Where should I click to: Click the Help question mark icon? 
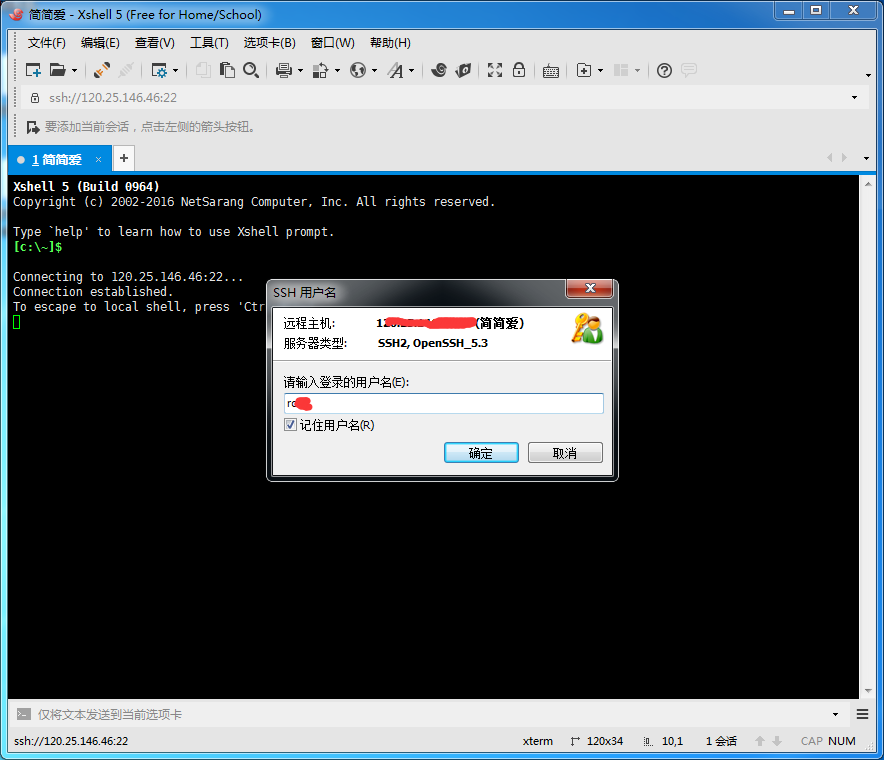click(x=664, y=70)
